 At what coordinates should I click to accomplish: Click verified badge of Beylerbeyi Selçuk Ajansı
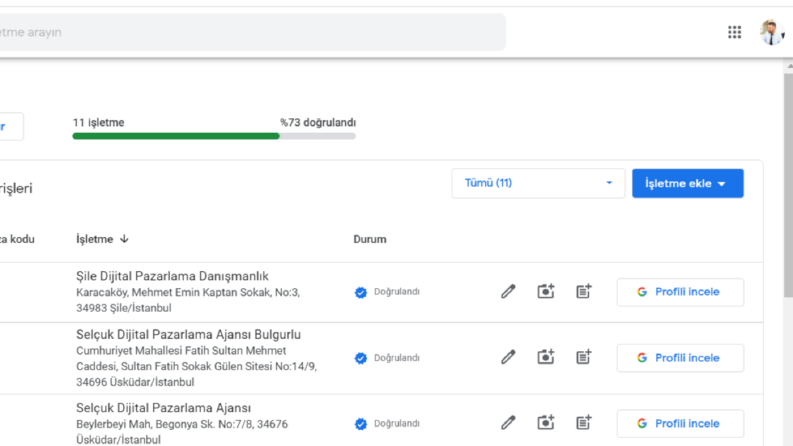click(x=361, y=424)
